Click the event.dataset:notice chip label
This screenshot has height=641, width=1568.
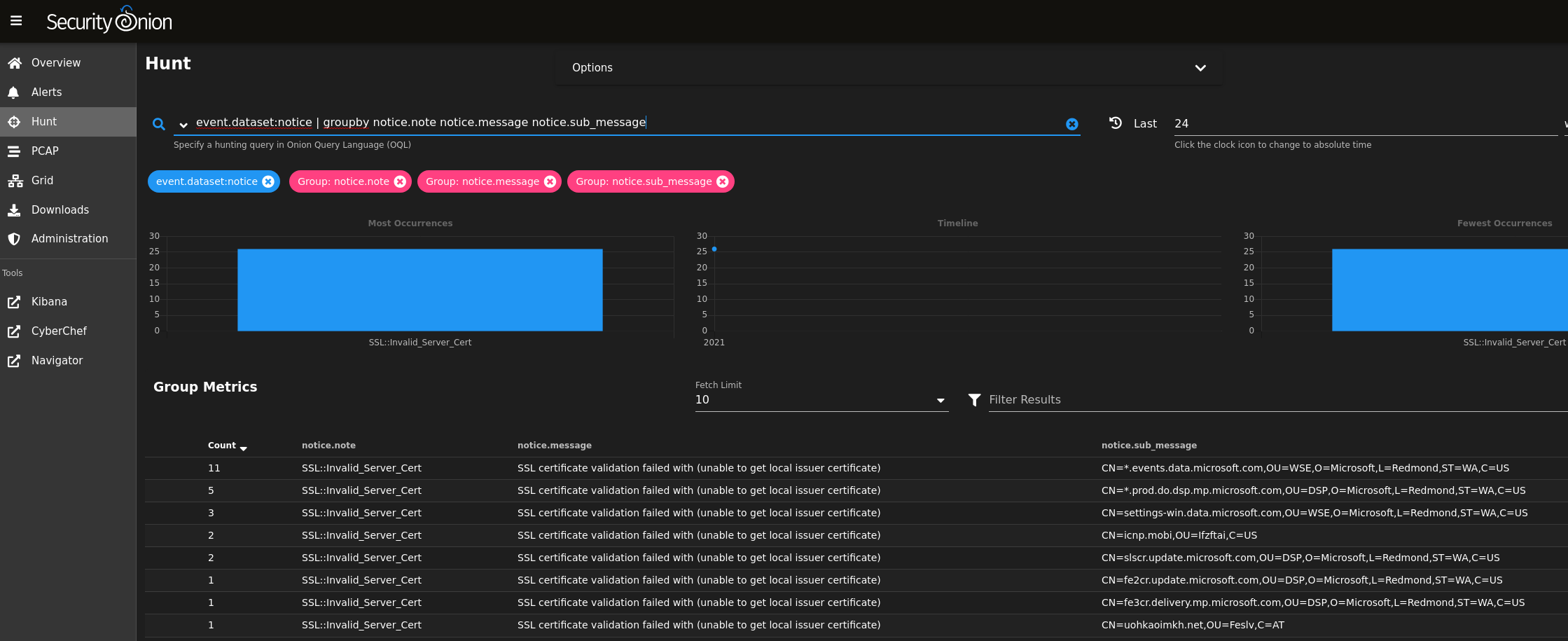click(207, 181)
